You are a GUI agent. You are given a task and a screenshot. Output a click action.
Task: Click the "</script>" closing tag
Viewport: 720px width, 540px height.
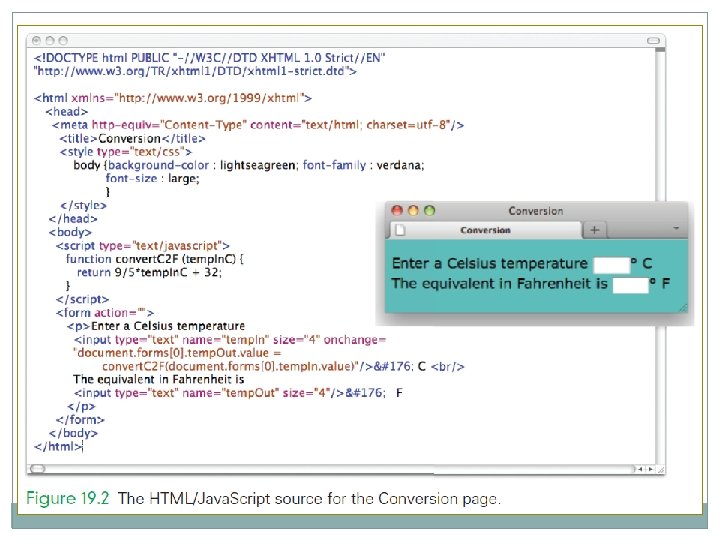click(x=82, y=299)
